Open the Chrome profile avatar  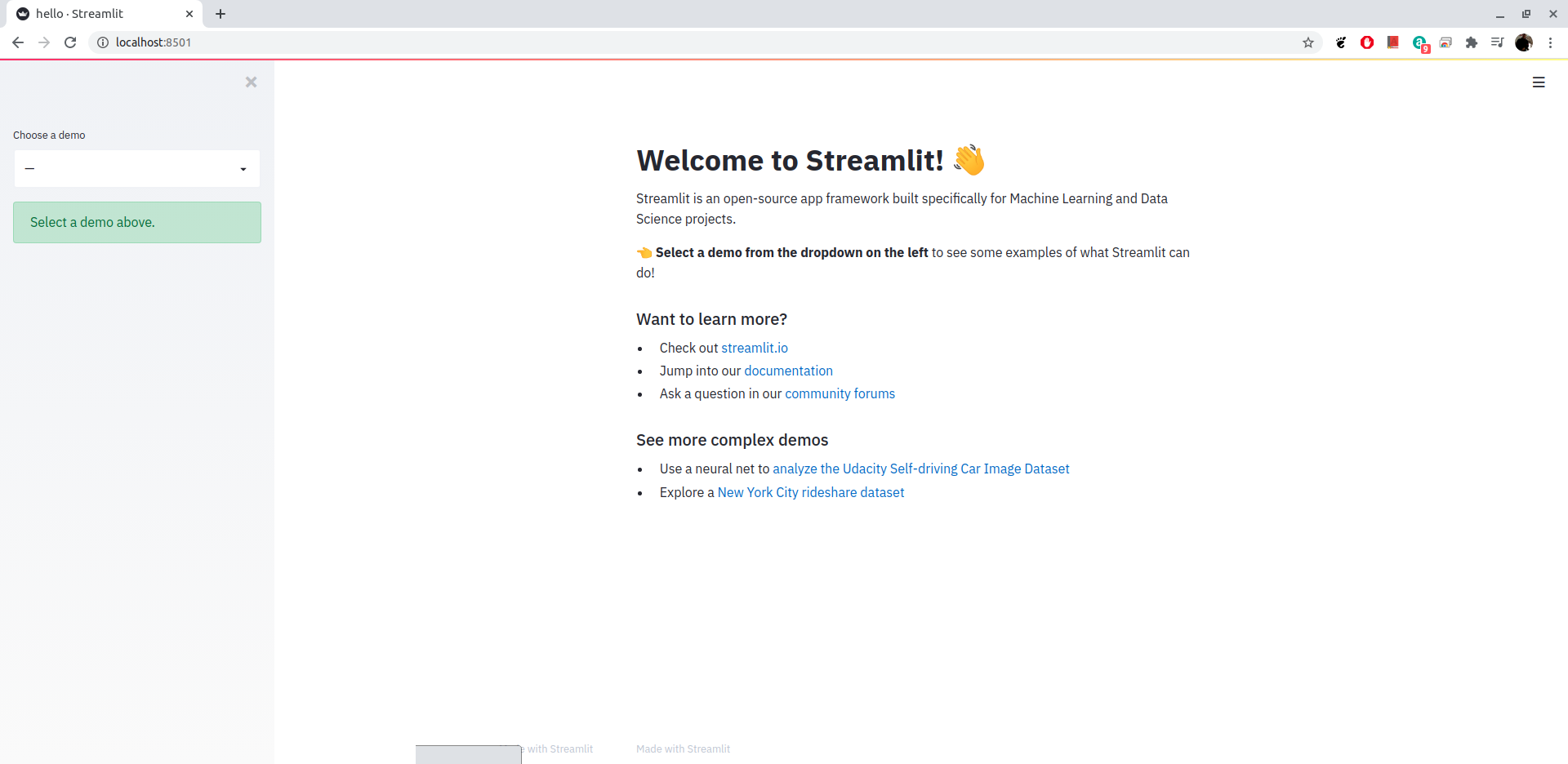pyautogui.click(x=1524, y=42)
